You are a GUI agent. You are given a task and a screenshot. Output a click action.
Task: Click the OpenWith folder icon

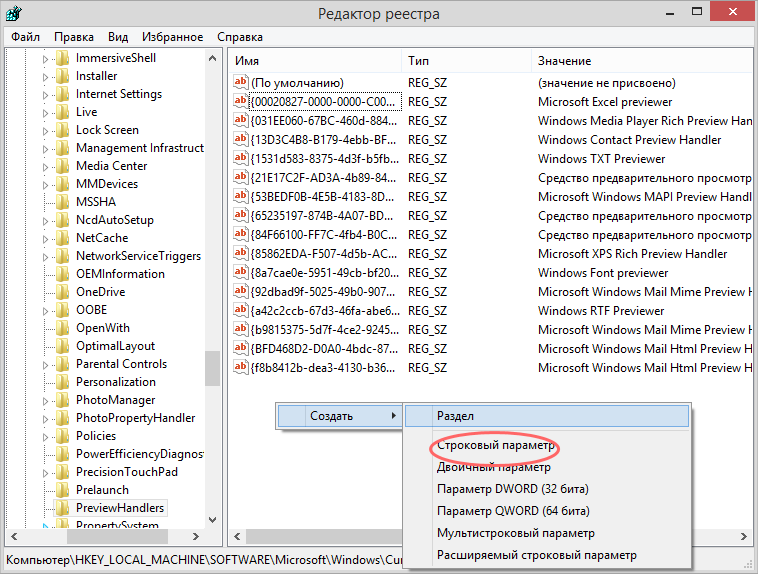[62, 328]
